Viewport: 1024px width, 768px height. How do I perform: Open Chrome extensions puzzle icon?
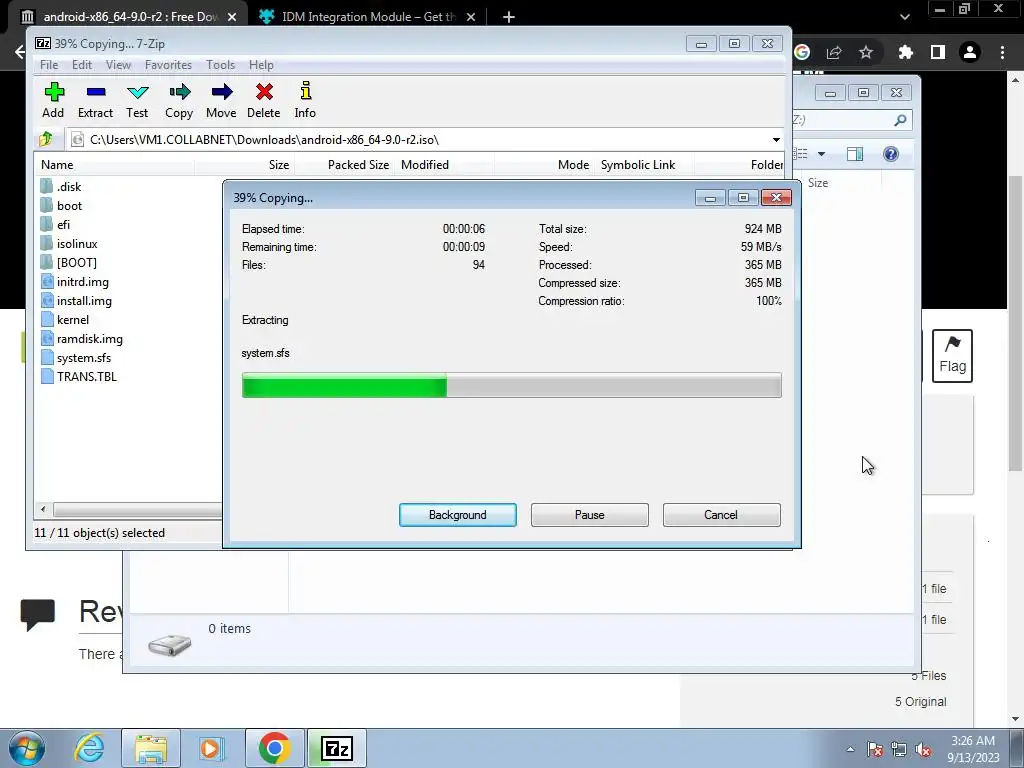click(905, 52)
